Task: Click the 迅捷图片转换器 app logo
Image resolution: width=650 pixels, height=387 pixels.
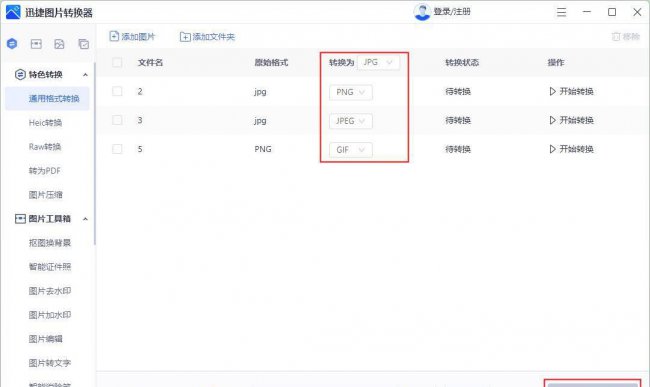Action: (13, 12)
